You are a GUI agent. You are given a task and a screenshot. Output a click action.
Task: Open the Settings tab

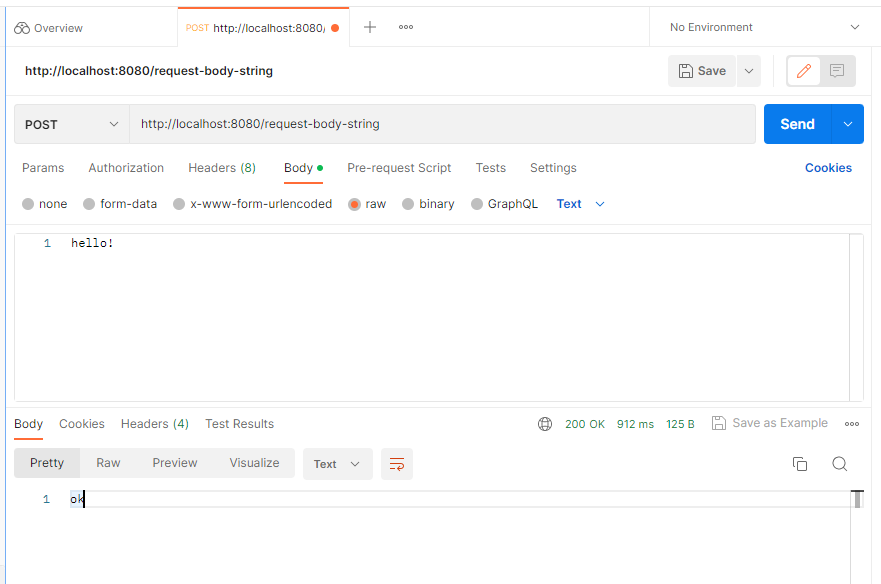553,167
